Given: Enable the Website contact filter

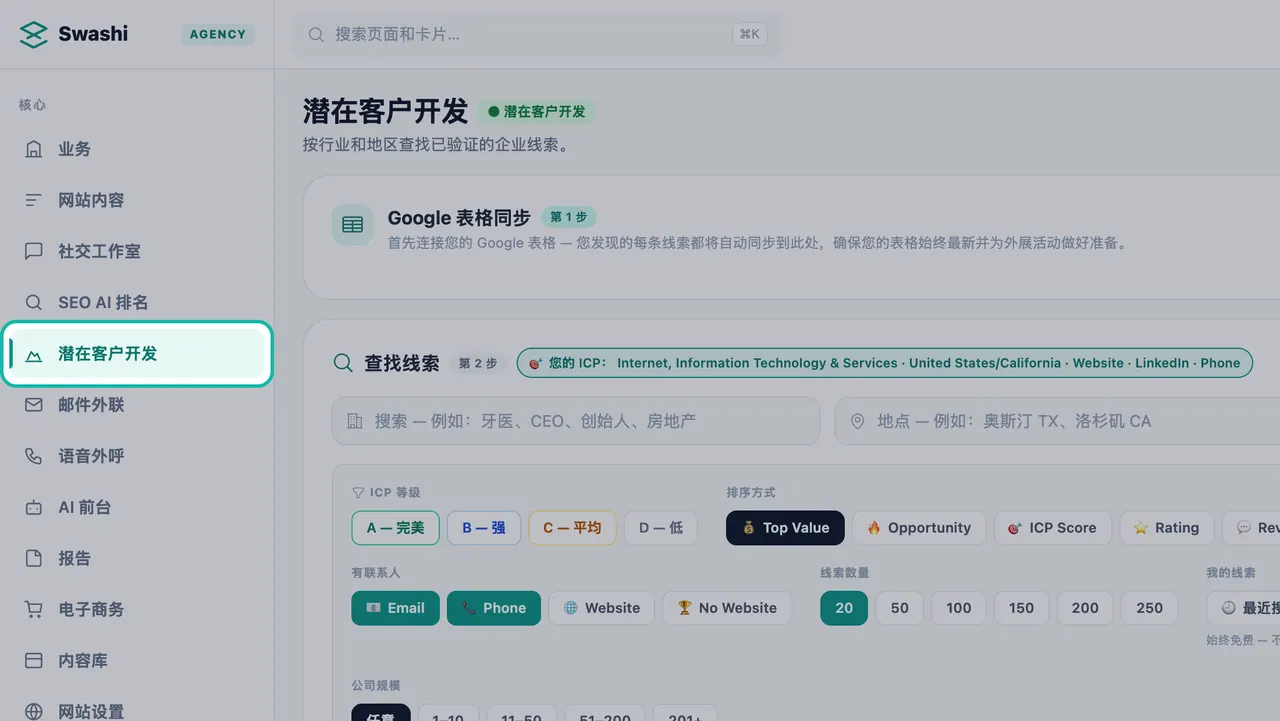Looking at the screenshot, I should coord(602,608).
